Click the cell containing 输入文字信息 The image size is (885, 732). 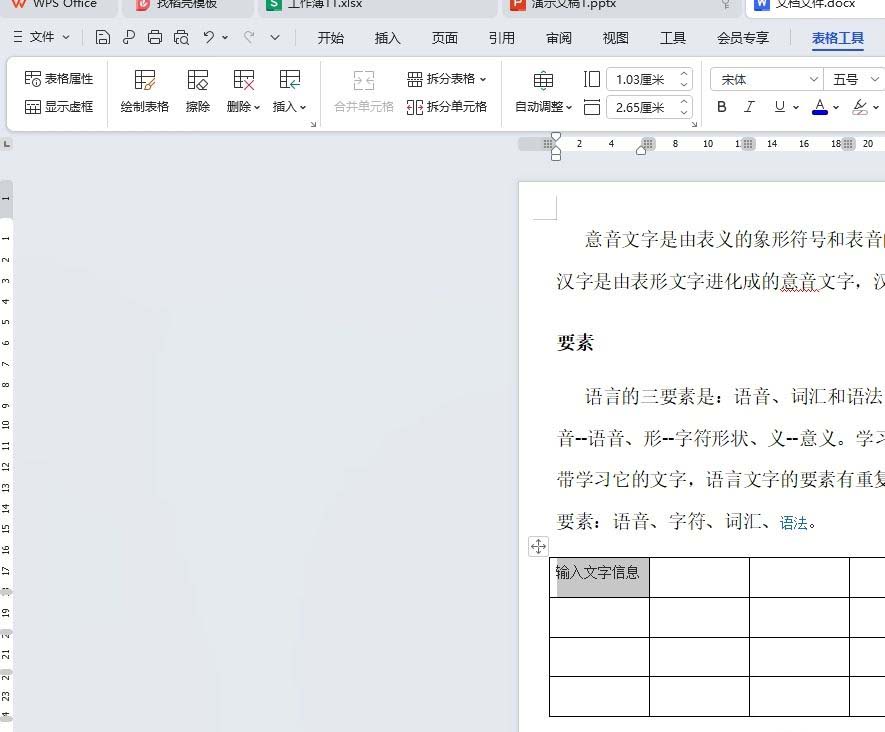[599, 577]
